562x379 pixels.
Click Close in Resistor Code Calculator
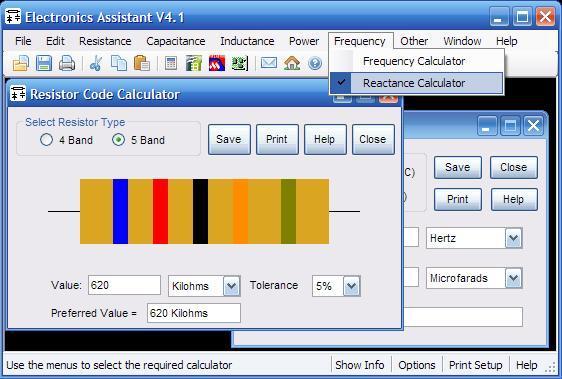[373, 139]
